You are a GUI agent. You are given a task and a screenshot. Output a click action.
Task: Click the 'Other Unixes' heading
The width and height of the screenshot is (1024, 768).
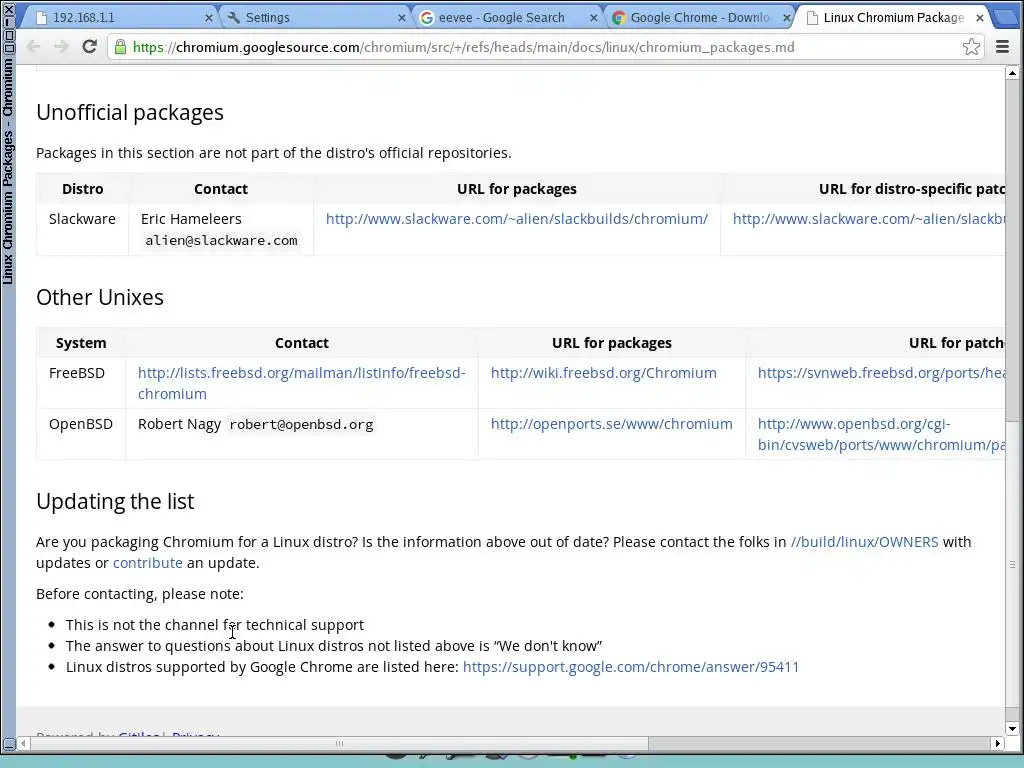100,297
